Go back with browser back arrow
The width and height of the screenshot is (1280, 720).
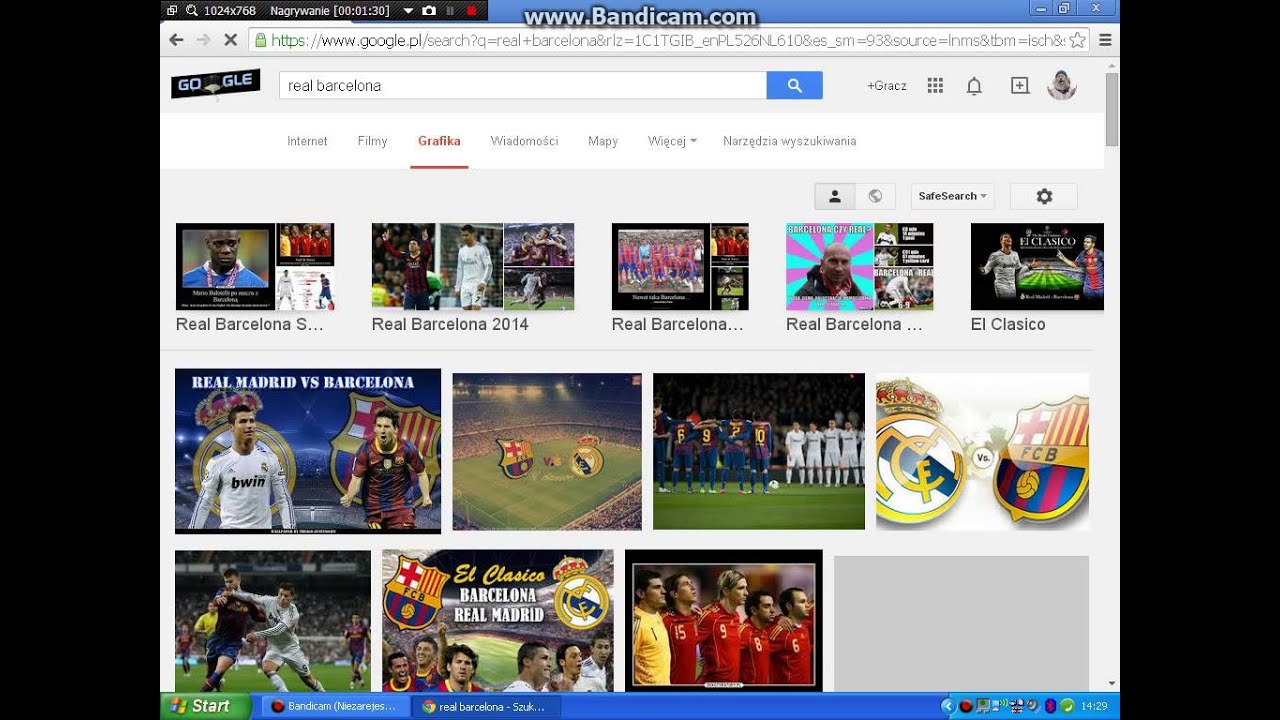pyautogui.click(x=177, y=40)
